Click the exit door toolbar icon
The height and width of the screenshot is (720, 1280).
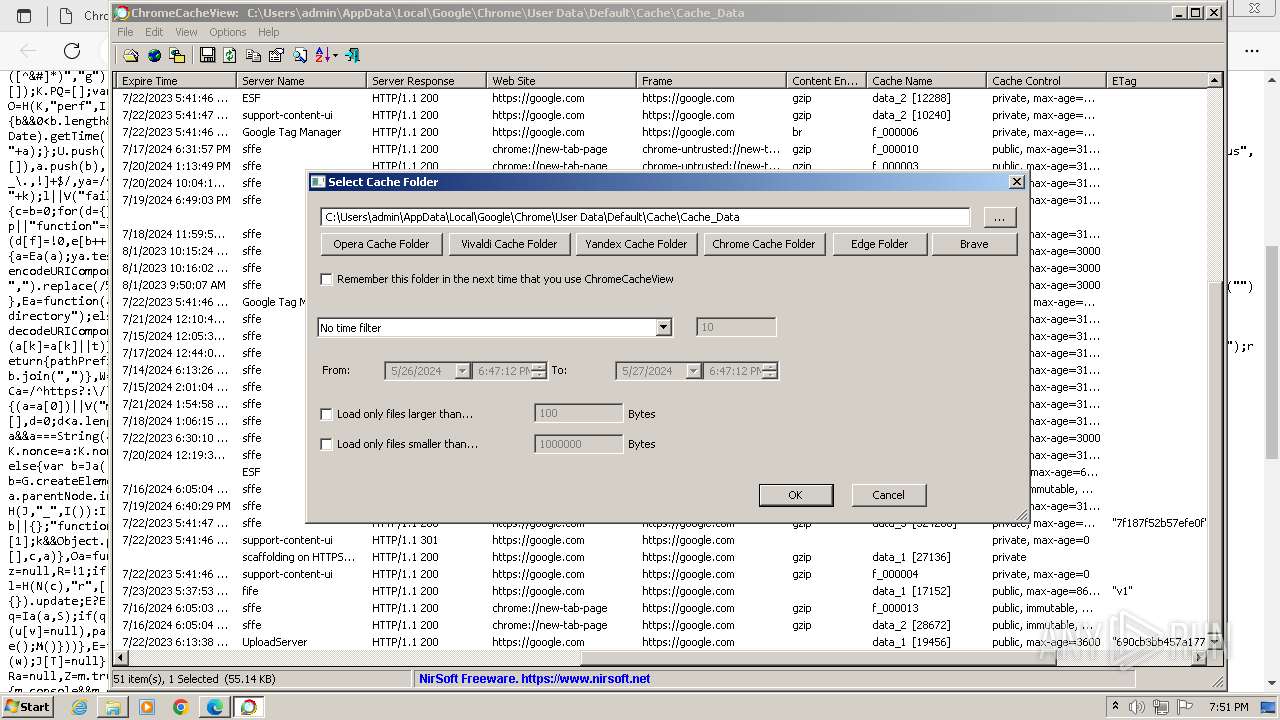[352, 56]
